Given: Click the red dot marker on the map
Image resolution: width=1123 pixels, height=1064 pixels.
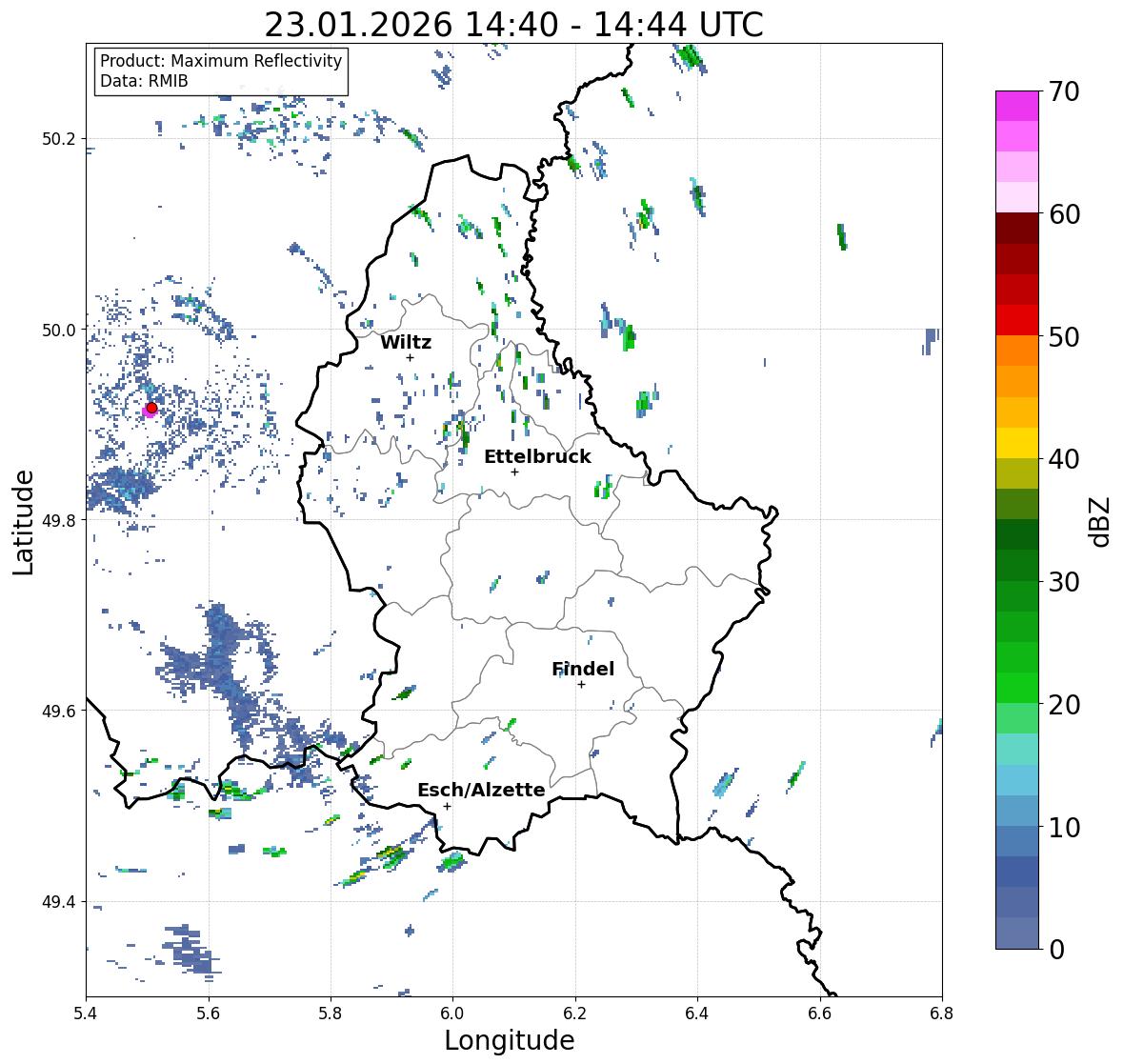Looking at the screenshot, I should click(x=151, y=408).
